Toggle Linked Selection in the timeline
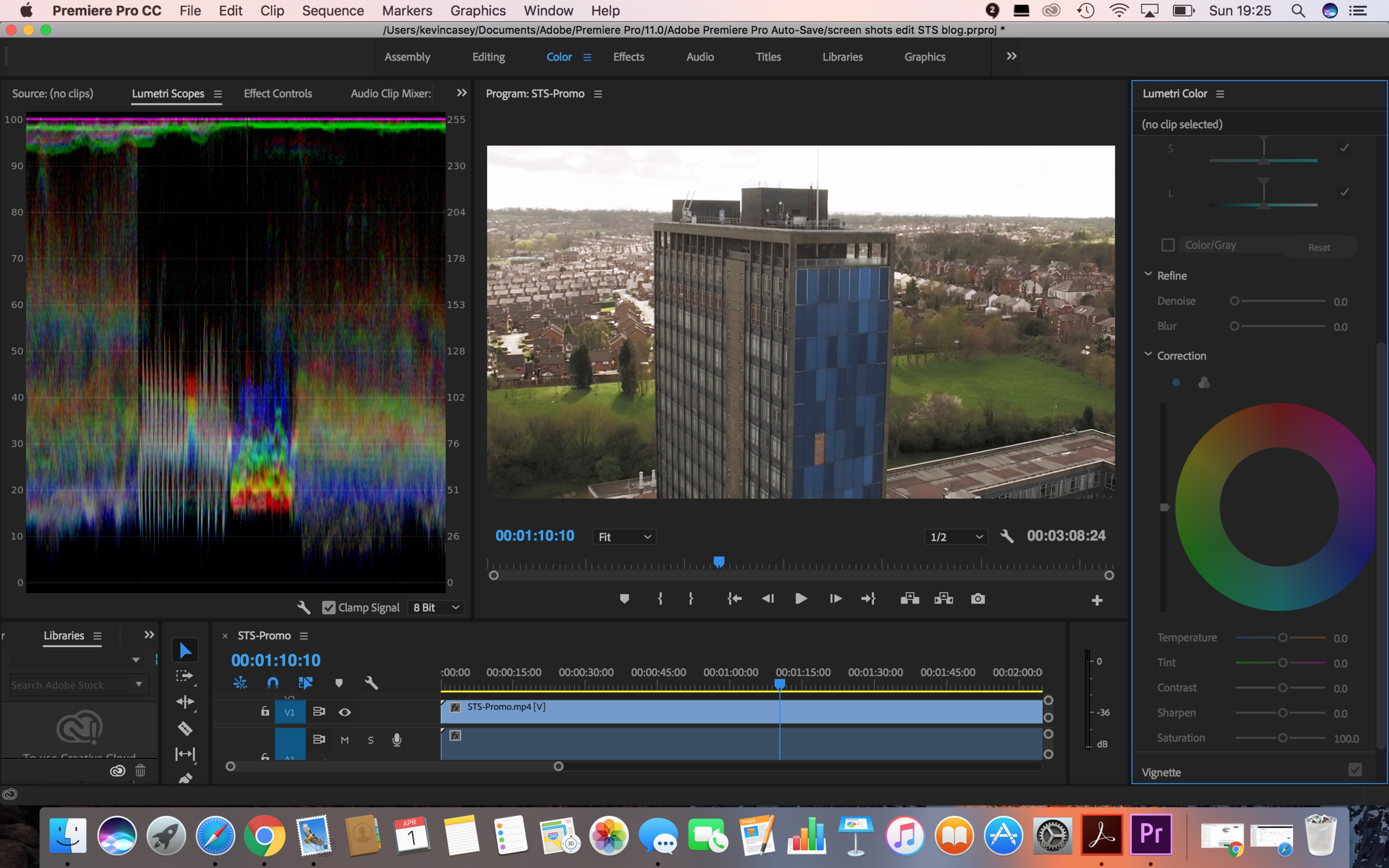Viewport: 1389px width, 868px height. (306, 683)
